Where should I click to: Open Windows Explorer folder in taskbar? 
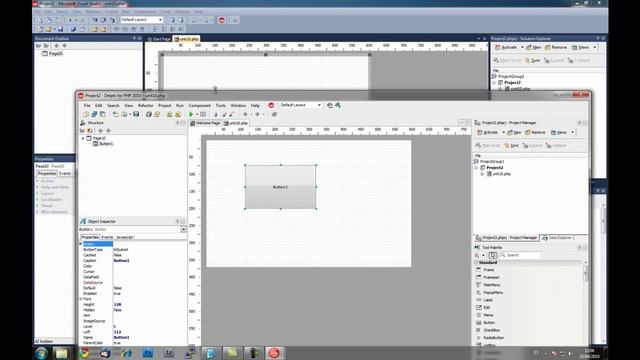point(62,353)
